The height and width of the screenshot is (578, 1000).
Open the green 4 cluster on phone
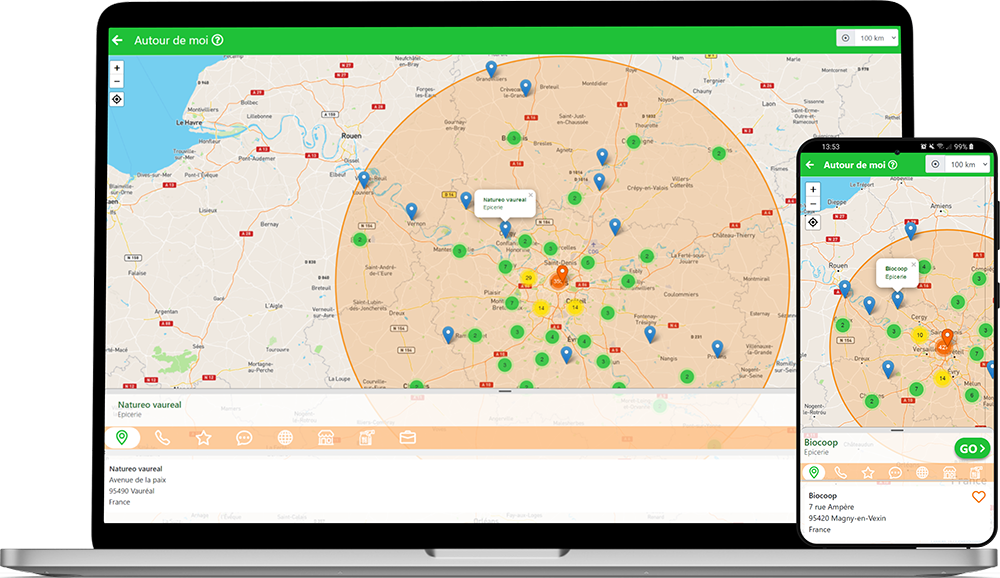point(925,267)
